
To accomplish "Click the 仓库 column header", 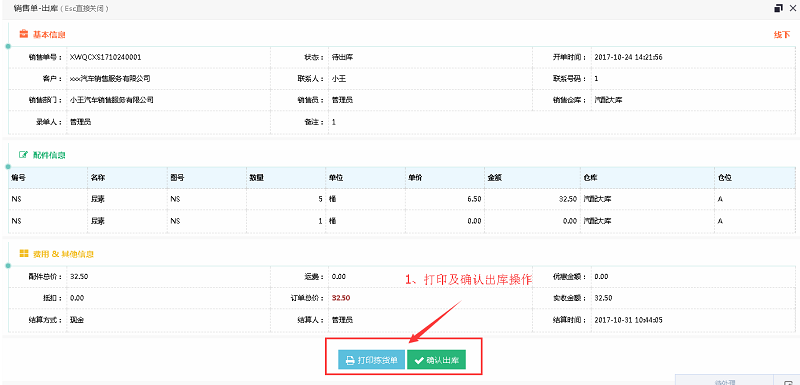I will click(591, 177).
